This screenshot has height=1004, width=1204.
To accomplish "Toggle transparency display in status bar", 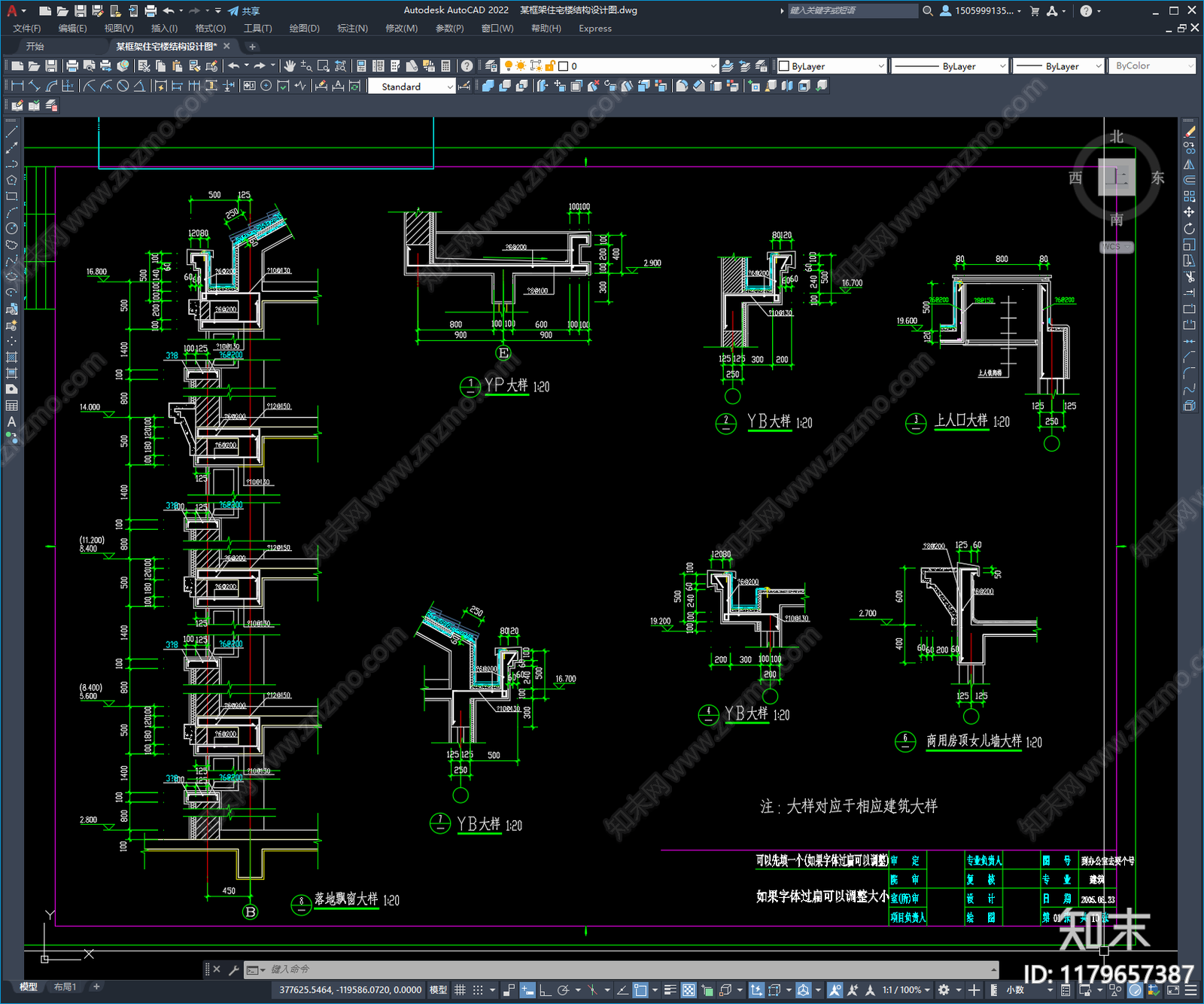I will click(x=689, y=990).
